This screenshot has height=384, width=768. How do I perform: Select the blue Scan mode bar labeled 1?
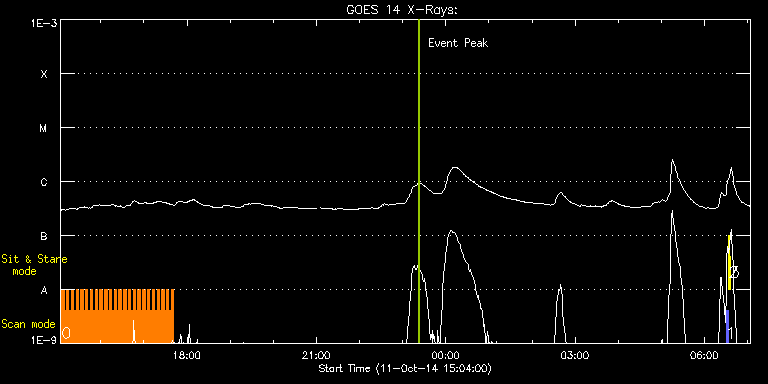(x=727, y=327)
